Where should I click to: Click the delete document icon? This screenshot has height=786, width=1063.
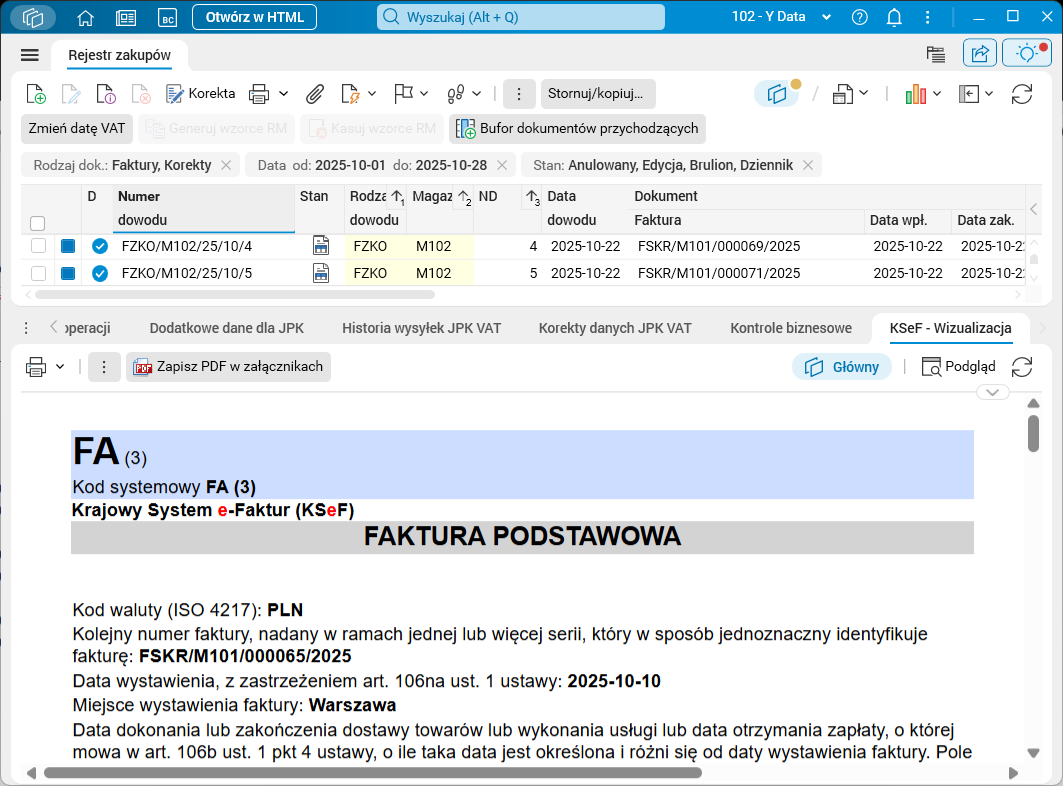tap(141, 93)
